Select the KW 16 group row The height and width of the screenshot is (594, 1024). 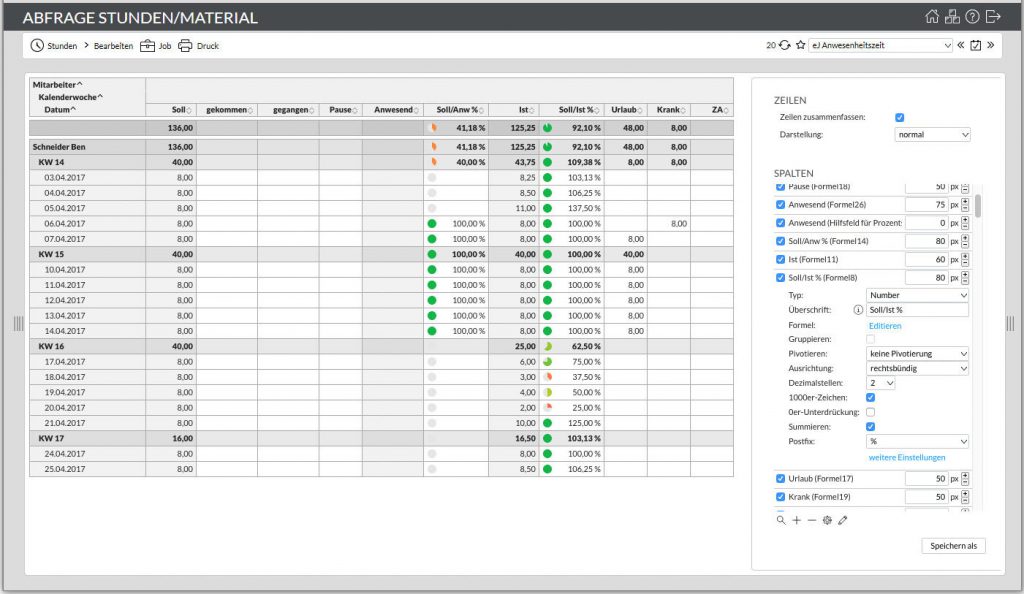[x=381, y=346]
